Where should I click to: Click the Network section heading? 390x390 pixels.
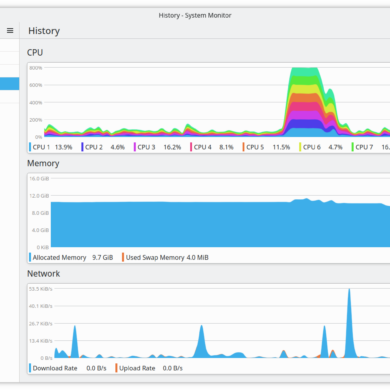pos(44,274)
